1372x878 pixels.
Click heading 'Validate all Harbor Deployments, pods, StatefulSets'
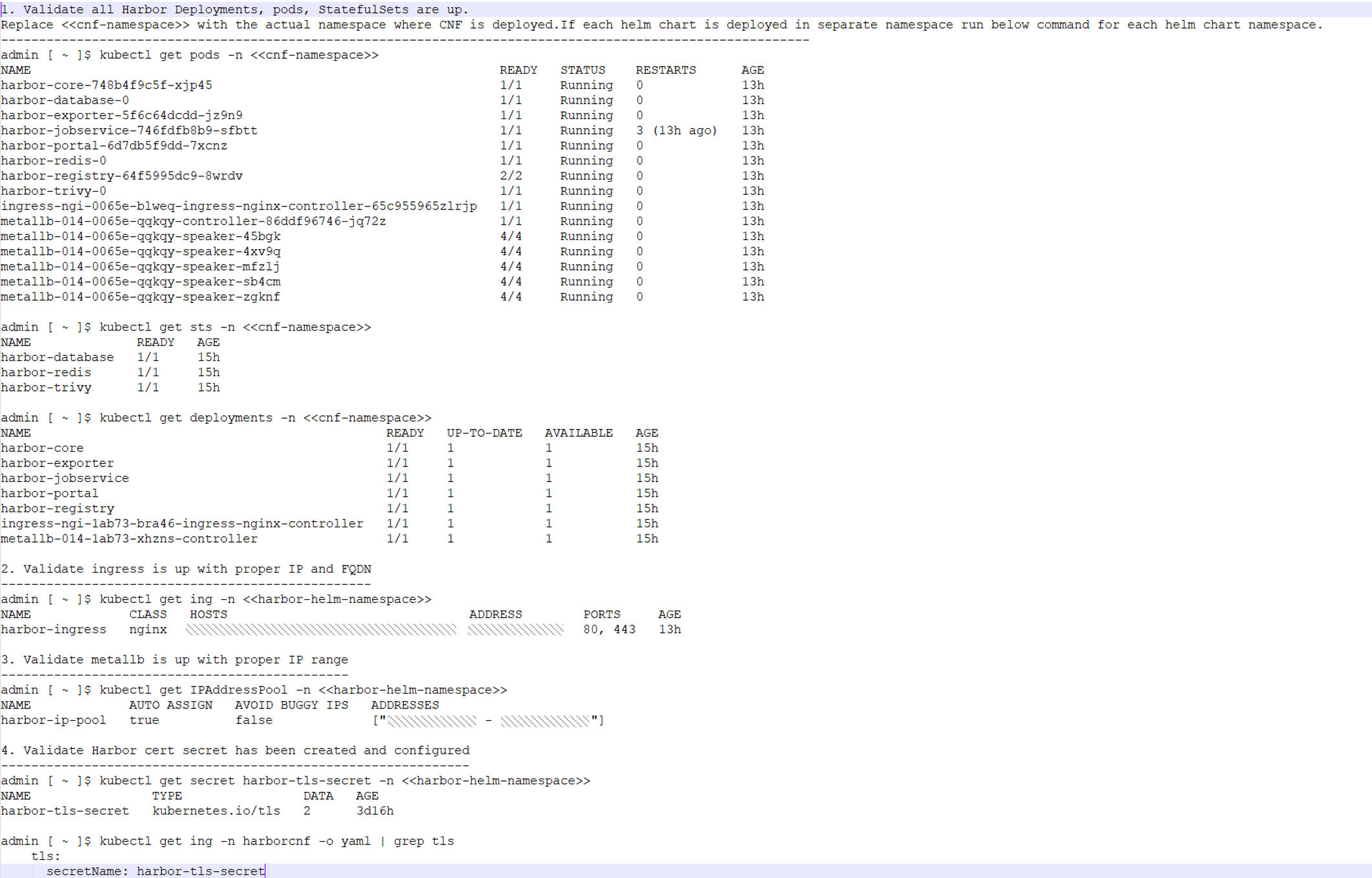[x=235, y=10]
